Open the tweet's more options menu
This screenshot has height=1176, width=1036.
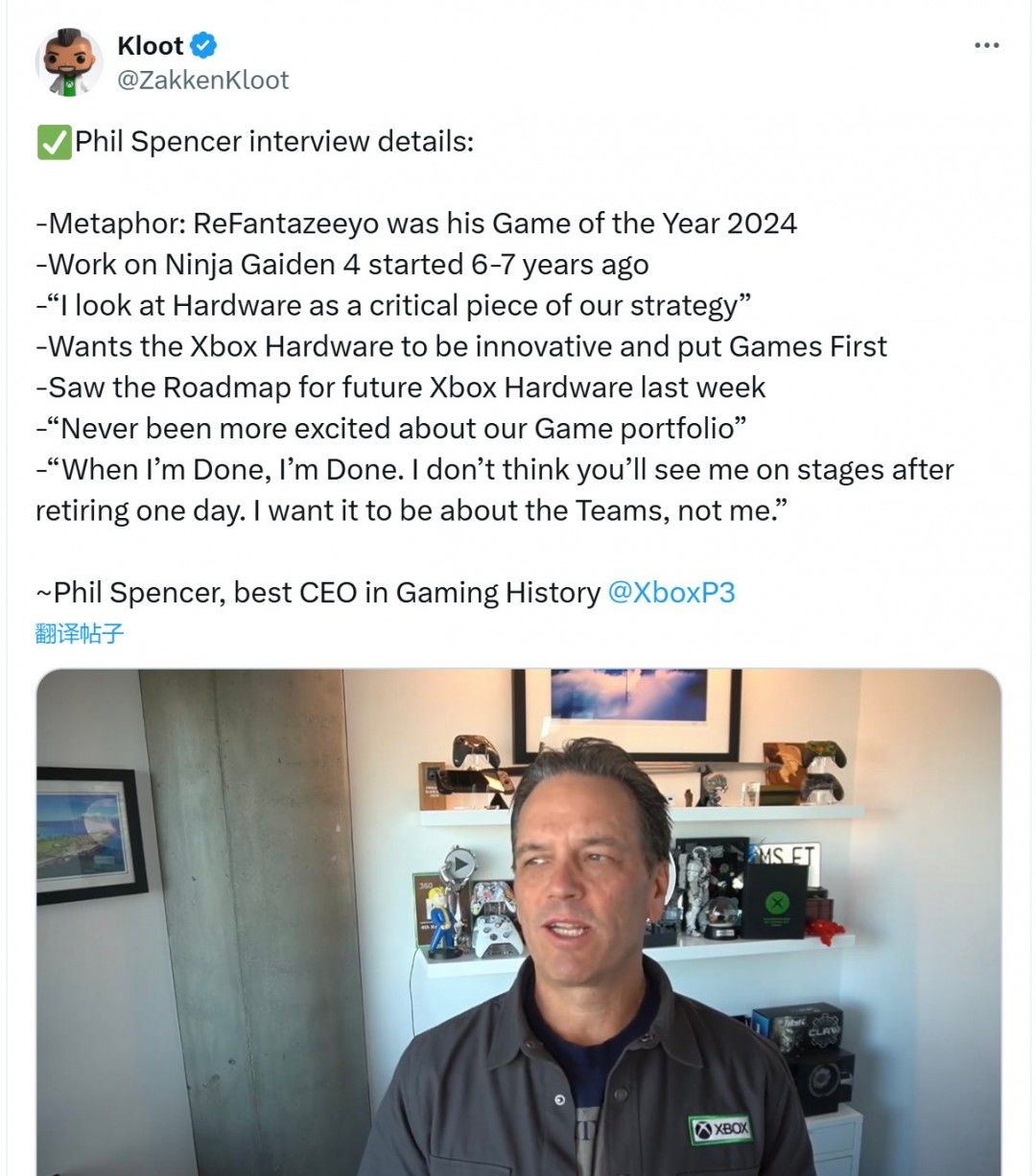986,46
